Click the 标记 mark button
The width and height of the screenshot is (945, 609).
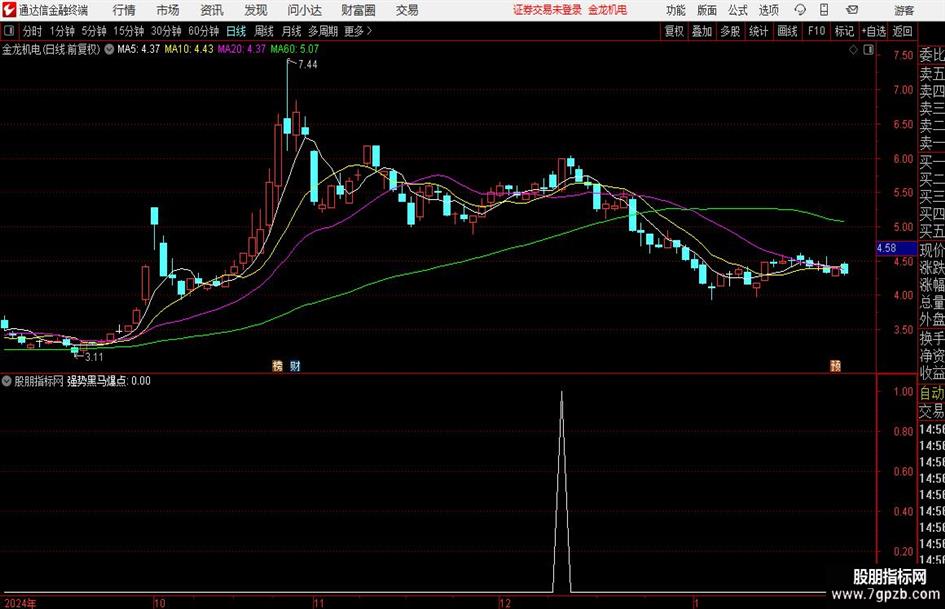[x=844, y=31]
